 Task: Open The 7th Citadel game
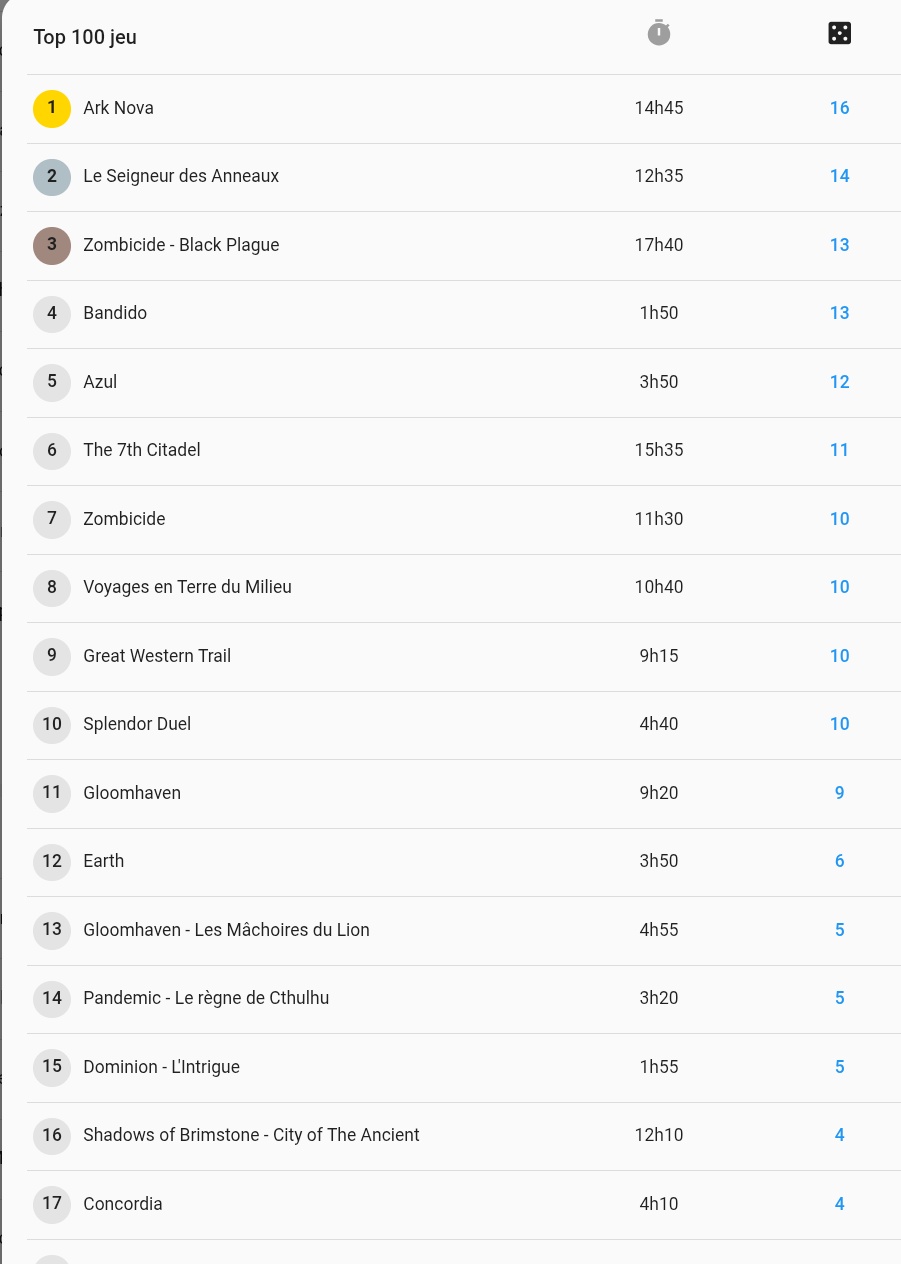pos(464,451)
